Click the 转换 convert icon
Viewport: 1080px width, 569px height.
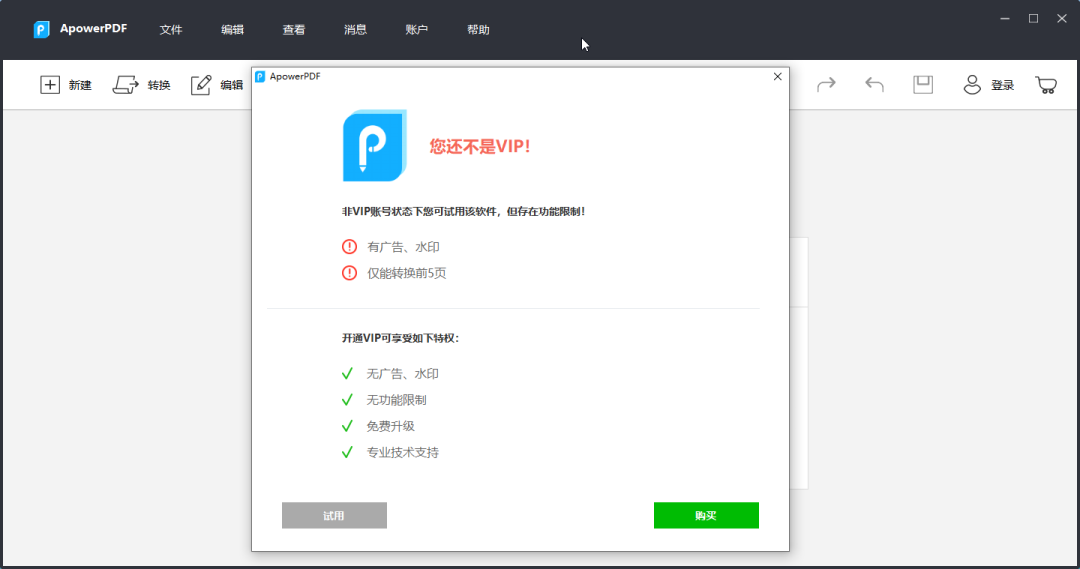click(125, 85)
